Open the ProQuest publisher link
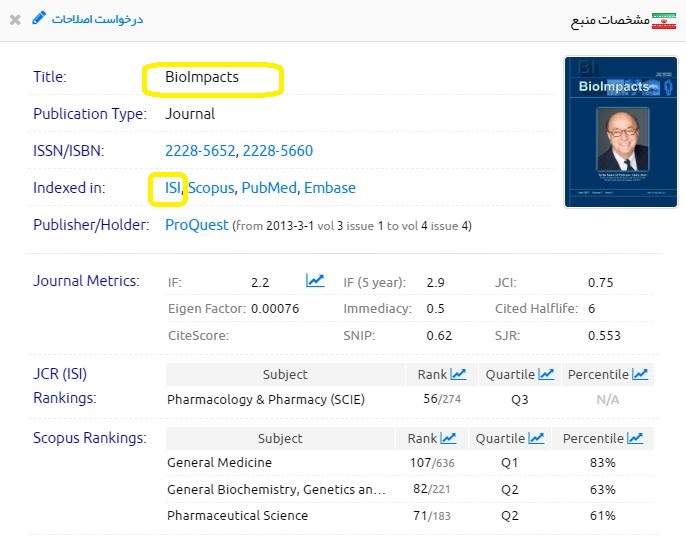686x542 pixels. point(196,225)
